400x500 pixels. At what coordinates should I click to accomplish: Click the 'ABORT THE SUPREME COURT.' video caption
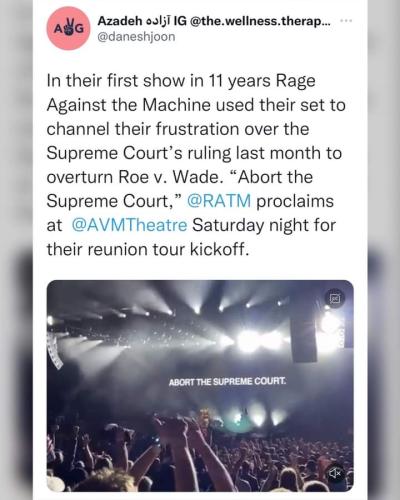227,381
